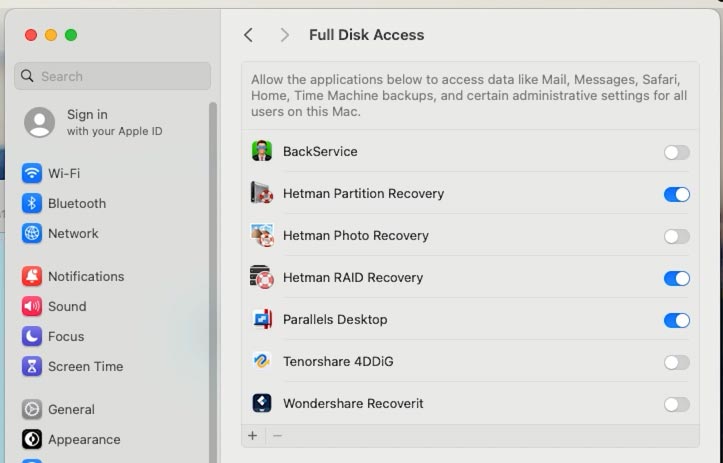Click the BackService app icon
723x463 pixels.
(262, 151)
